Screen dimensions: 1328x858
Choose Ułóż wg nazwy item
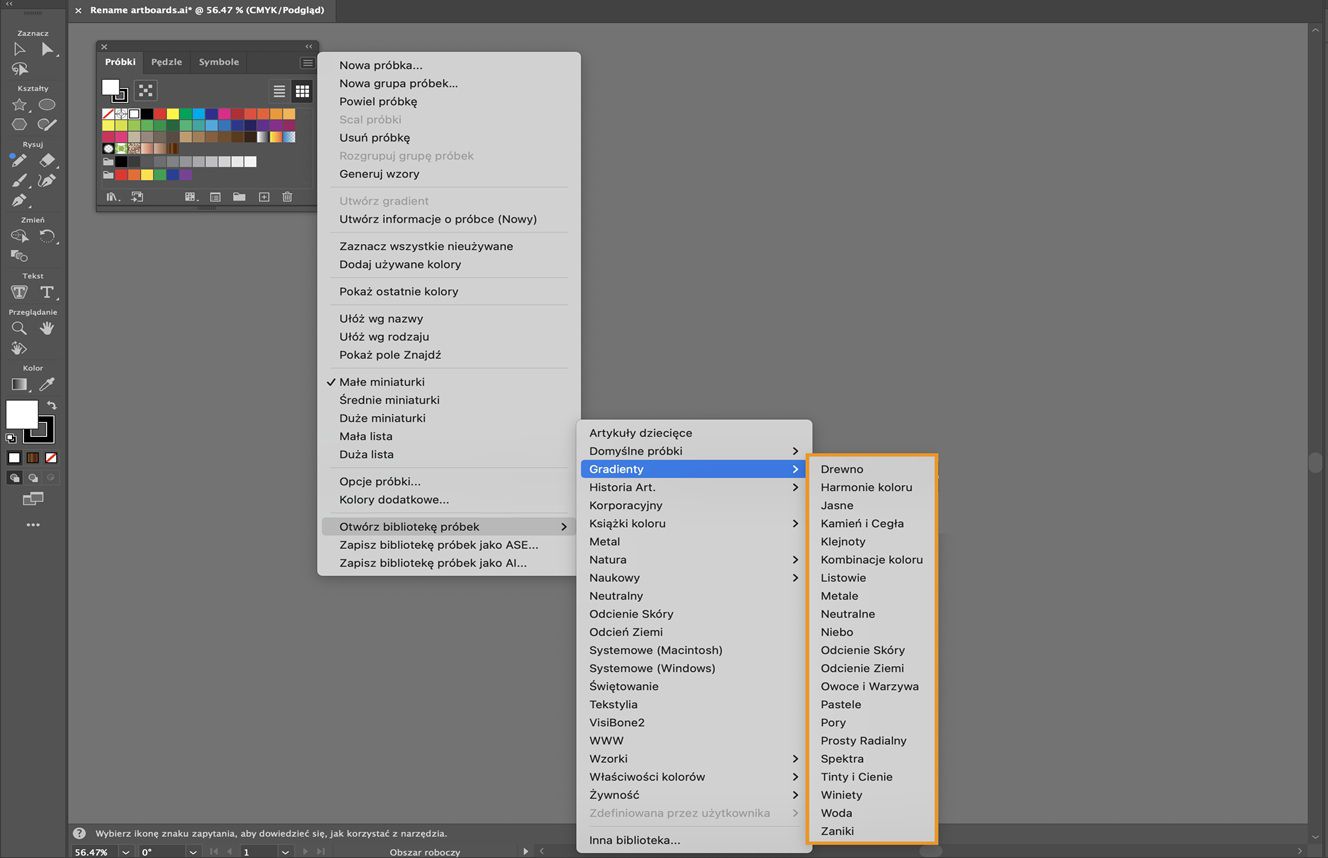click(449, 319)
